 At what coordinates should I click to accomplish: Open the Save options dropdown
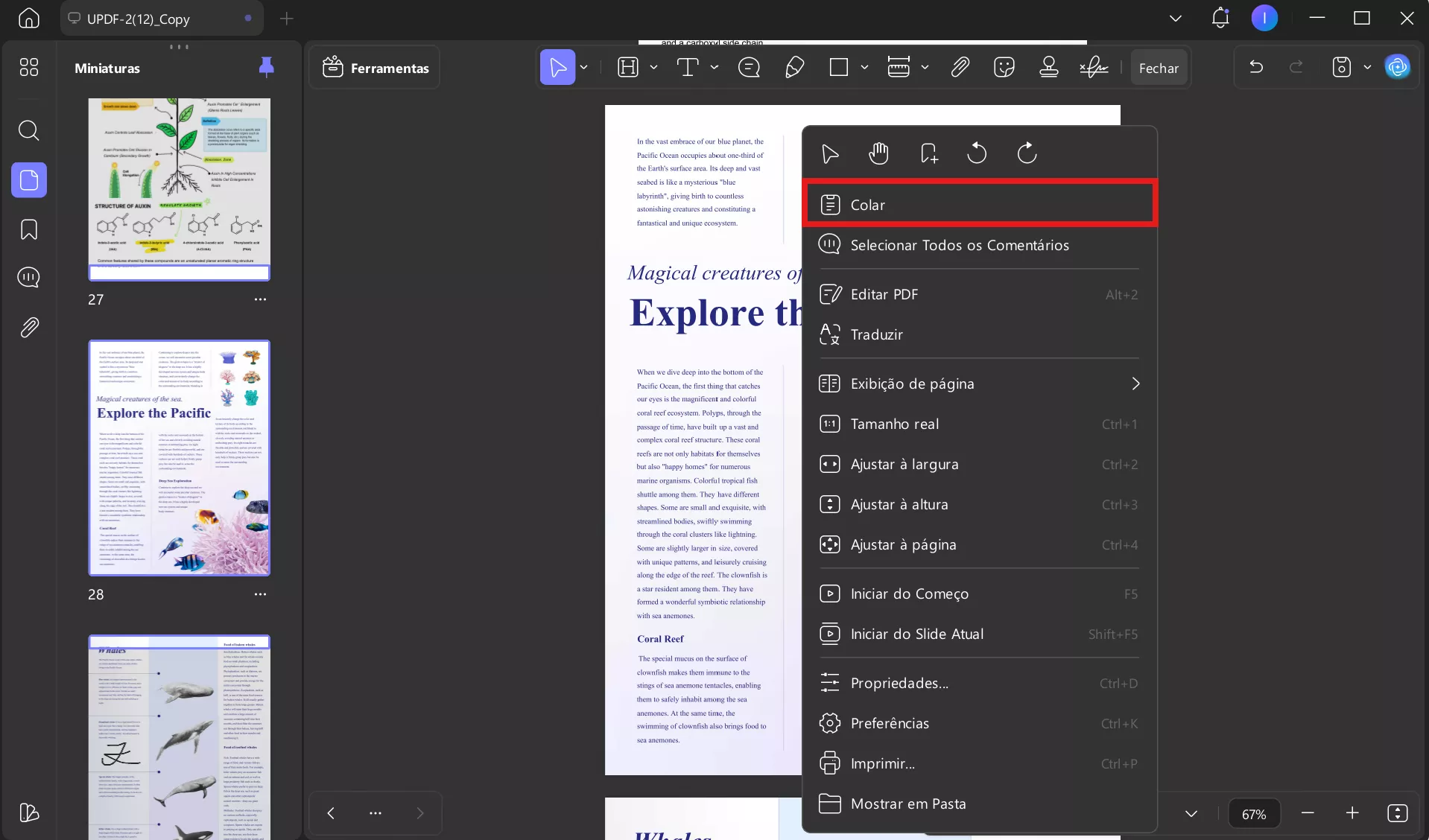point(1367,67)
